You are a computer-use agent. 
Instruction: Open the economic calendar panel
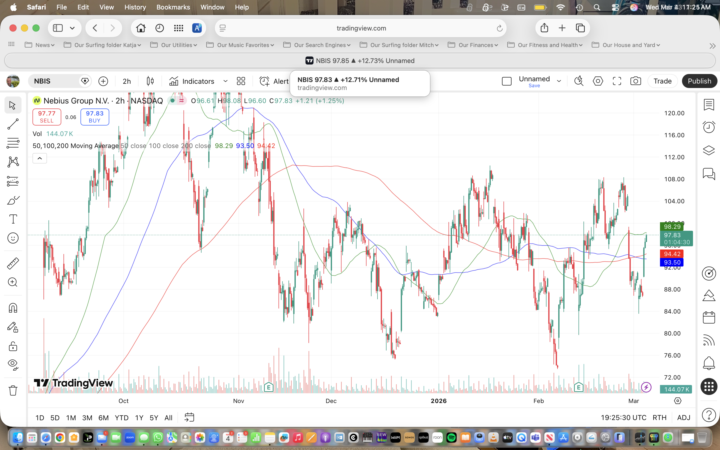709,317
